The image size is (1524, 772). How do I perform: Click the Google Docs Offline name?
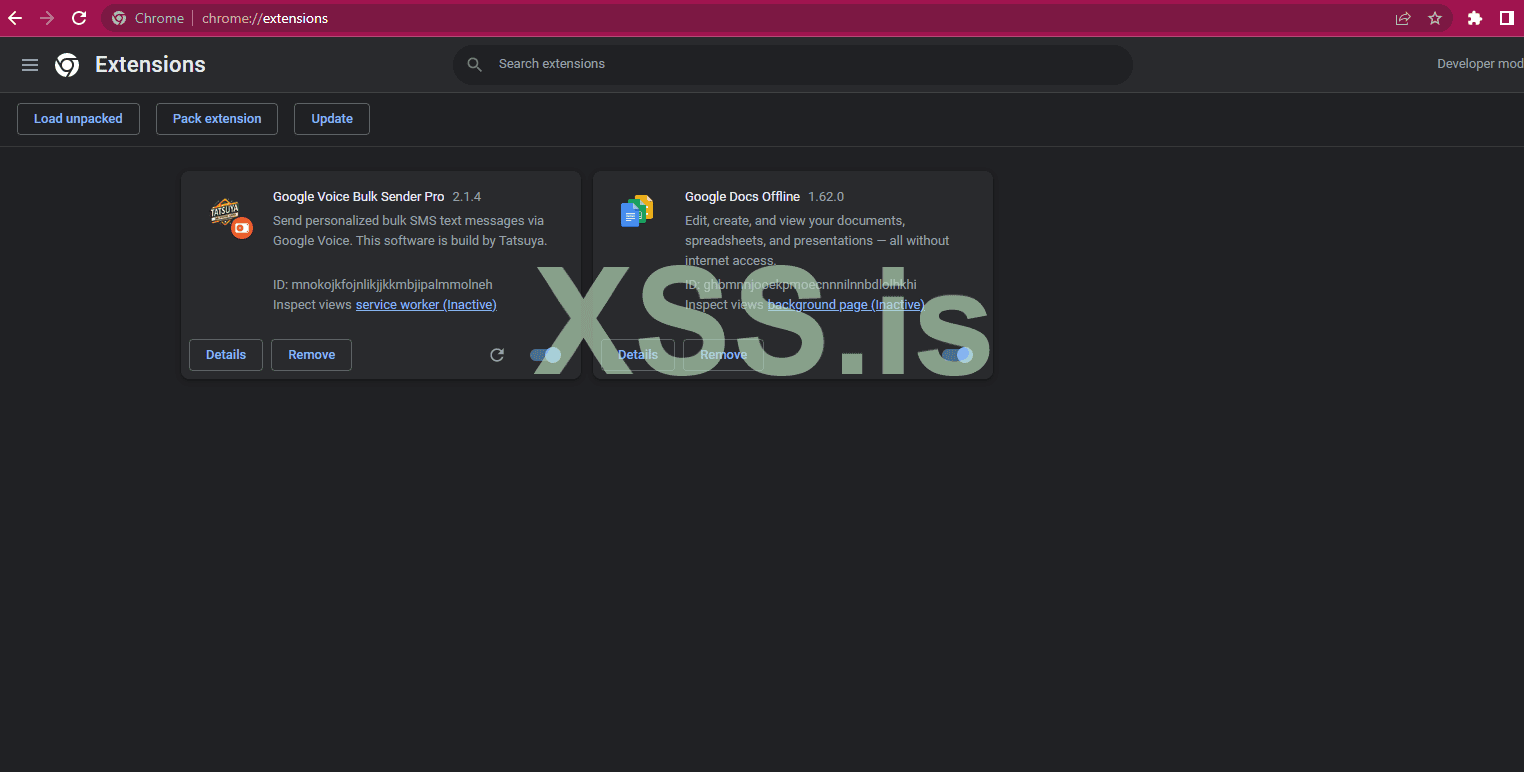(742, 197)
